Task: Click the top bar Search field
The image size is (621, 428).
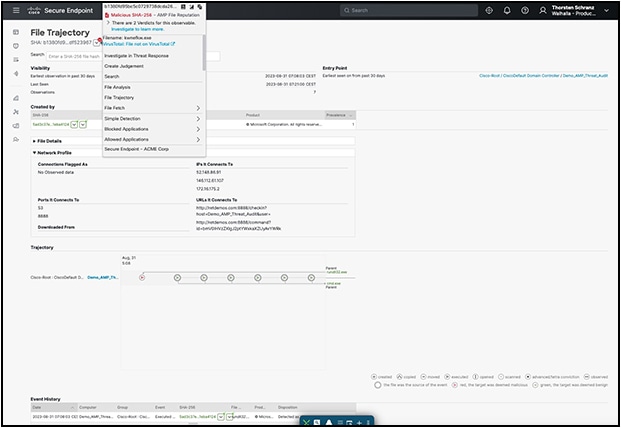Action: click(409, 10)
